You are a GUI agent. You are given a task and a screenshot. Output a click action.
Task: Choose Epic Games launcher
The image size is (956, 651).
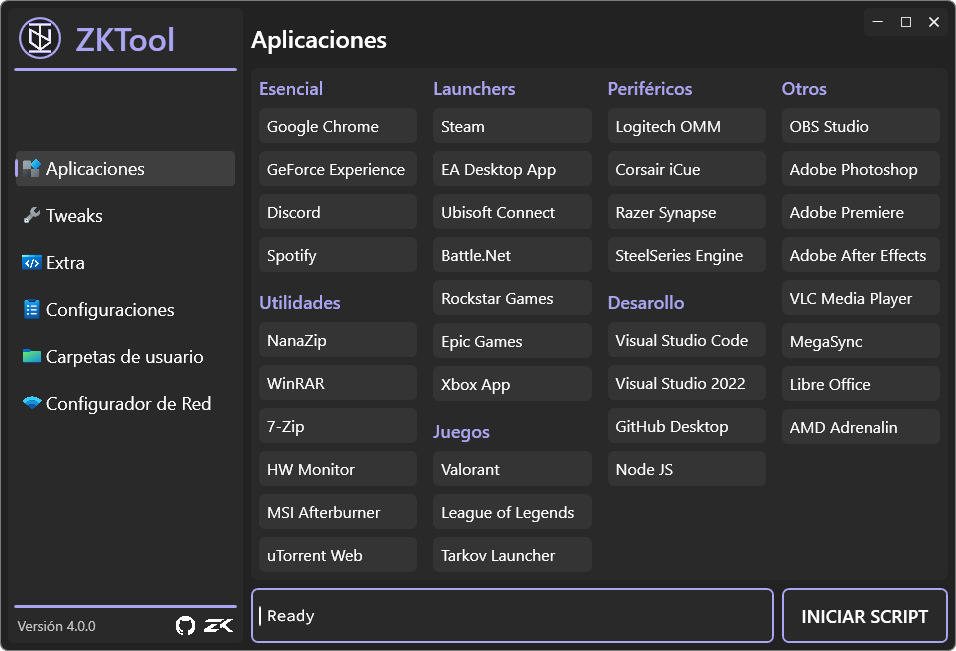click(x=512, y=341)
